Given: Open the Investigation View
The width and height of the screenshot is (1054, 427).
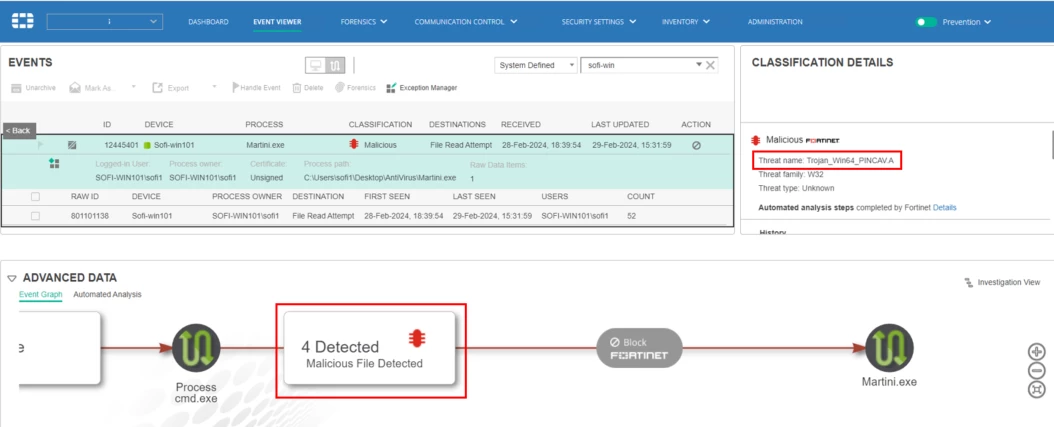Looking at the screenshot, I should 1002,282.
